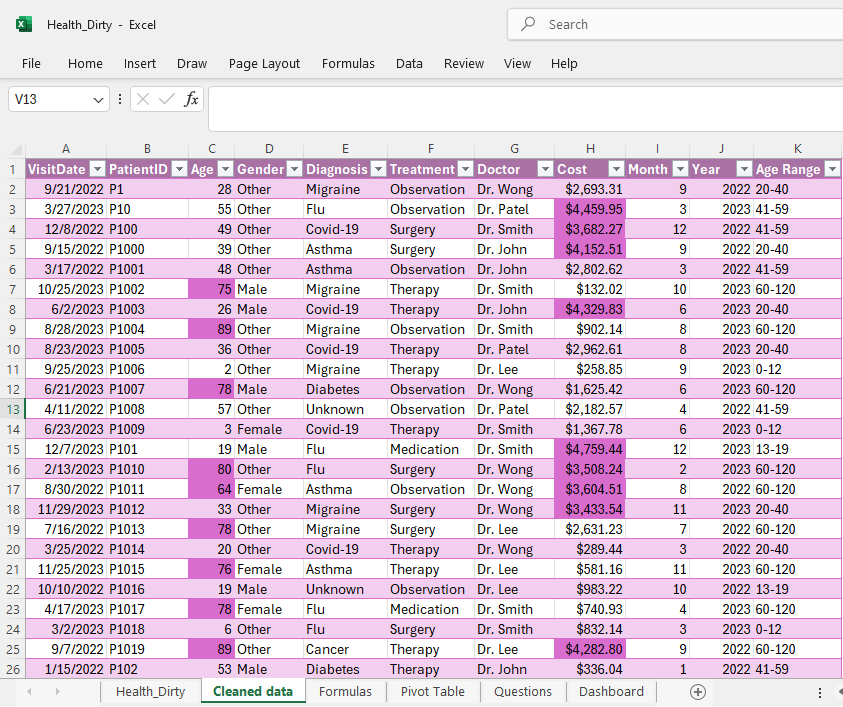Click the Age Range header cell
The height and width of the screenshot is (707, 843).
tap(797, 169)
